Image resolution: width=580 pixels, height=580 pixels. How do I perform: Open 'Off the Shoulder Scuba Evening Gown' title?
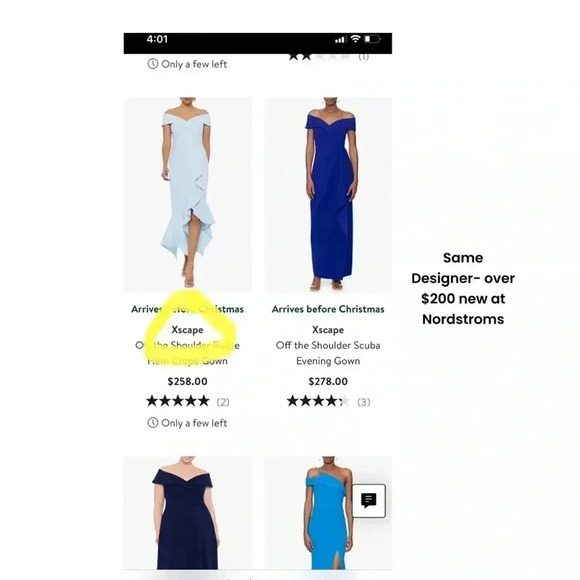(328, 353)
